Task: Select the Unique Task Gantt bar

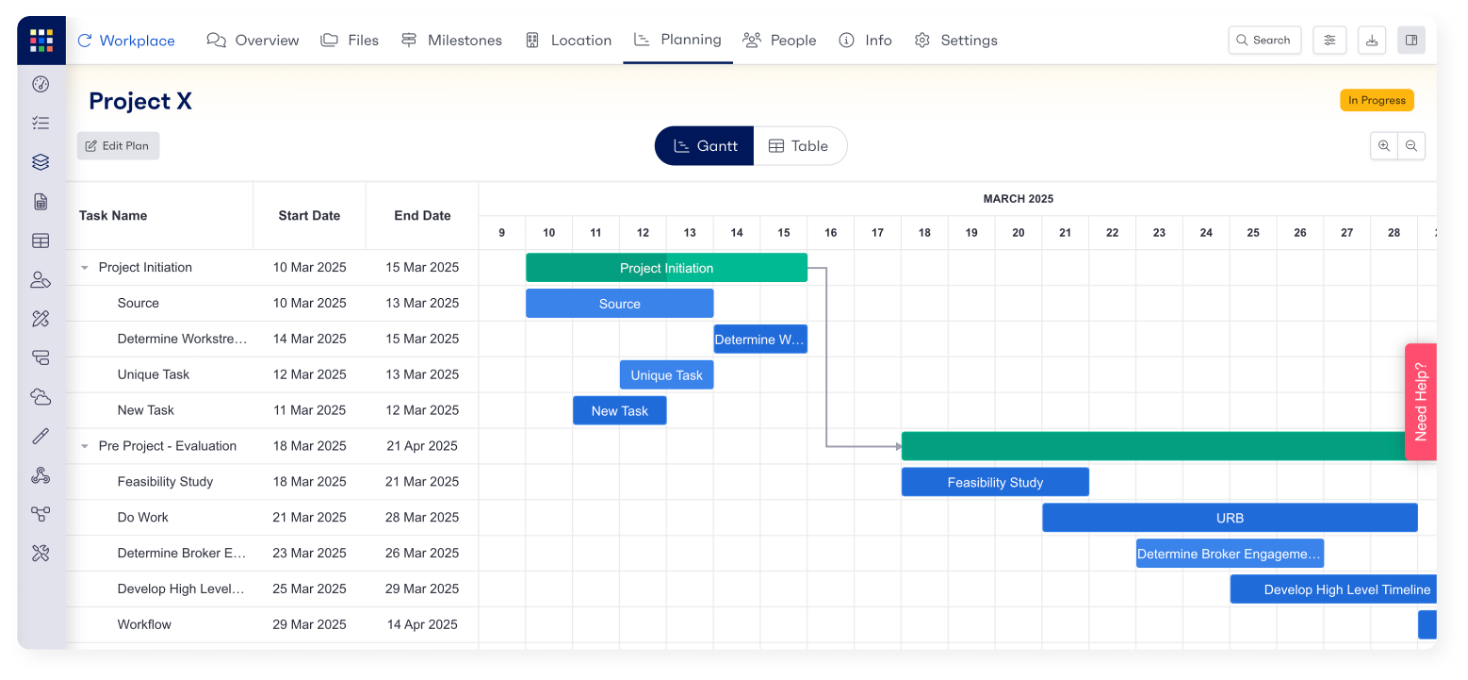Action: coord(666,375)
